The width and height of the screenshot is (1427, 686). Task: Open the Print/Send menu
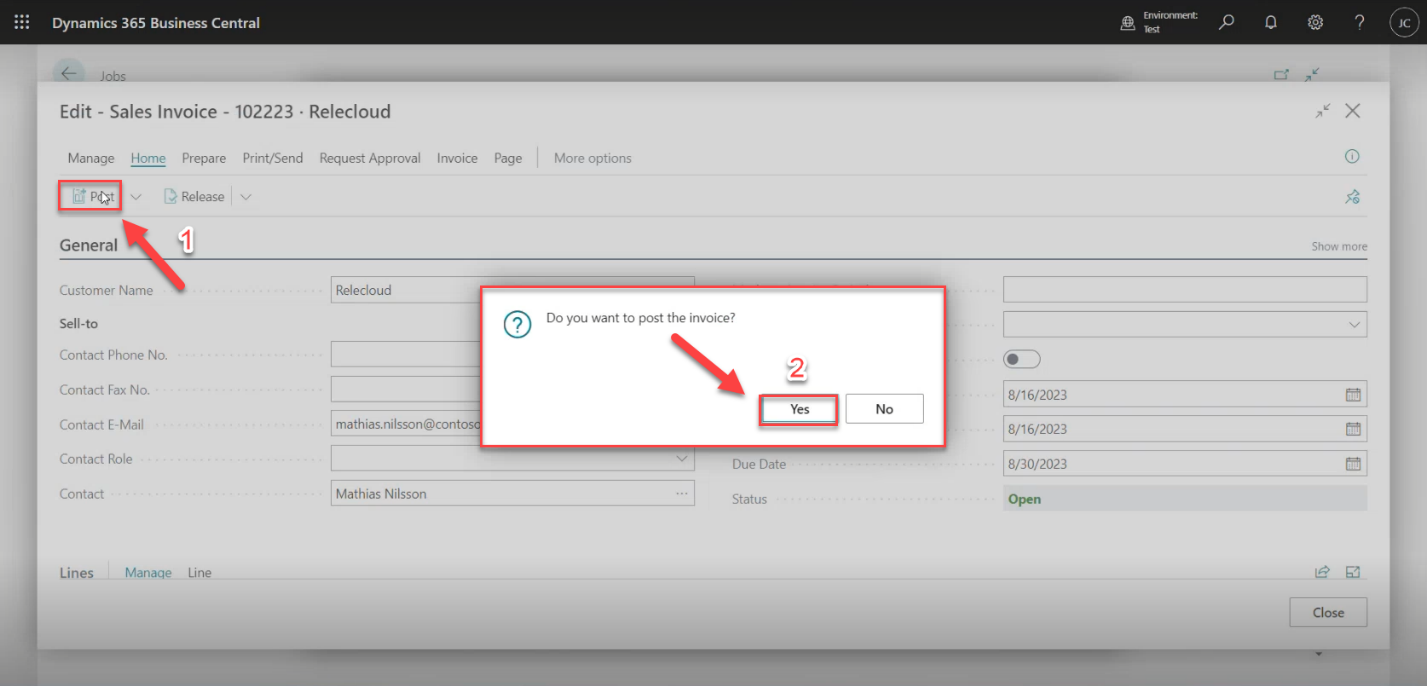click(272, 158)
